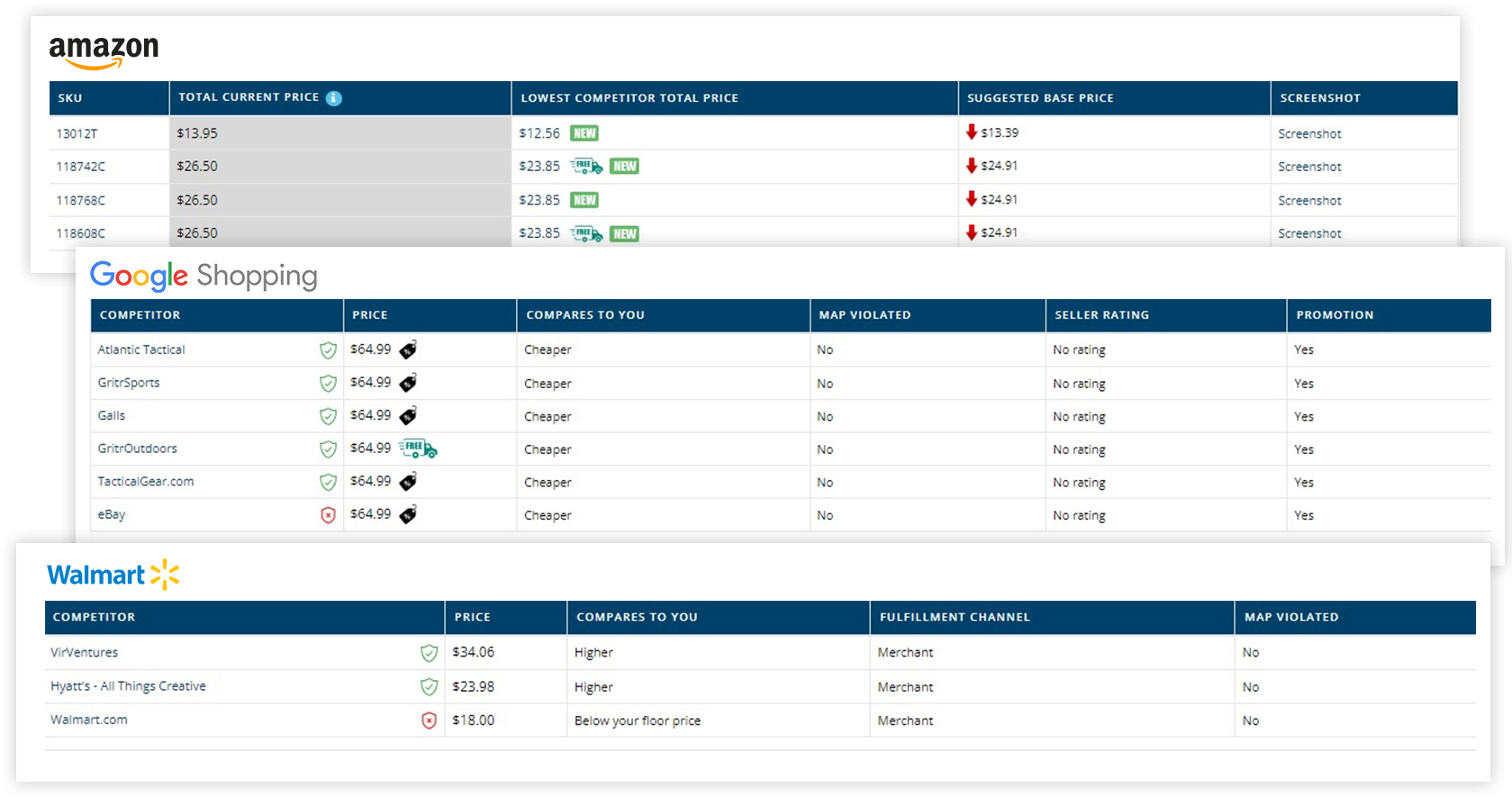Screen dimensions: 1512x798
Task: Open Hyatt's - All Things Creative competitor
Action: pyautogui.click(x=128, y=686)
